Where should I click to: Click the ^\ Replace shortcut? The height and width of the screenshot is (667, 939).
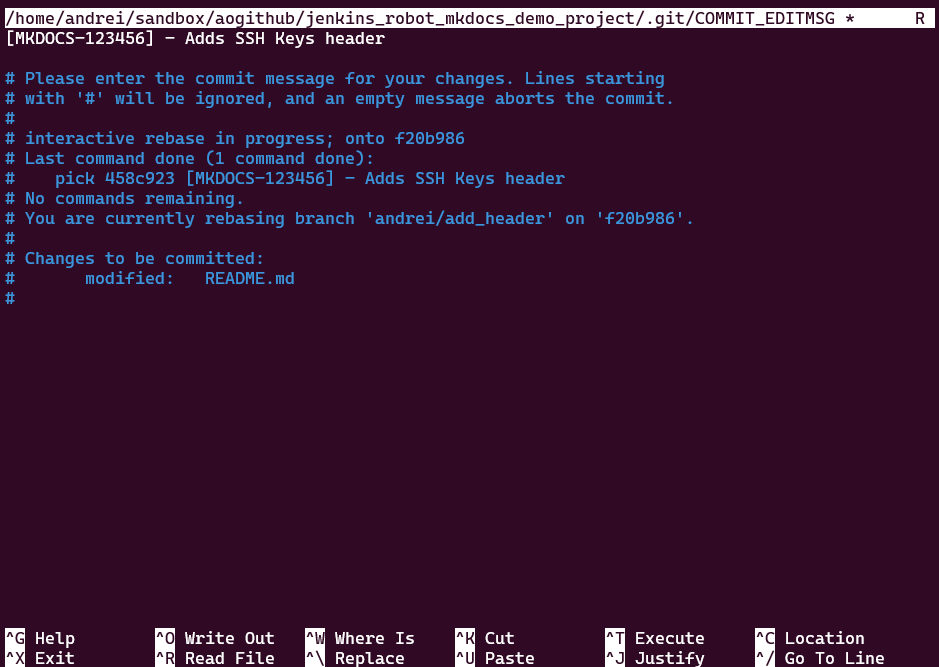coord(355,658)
